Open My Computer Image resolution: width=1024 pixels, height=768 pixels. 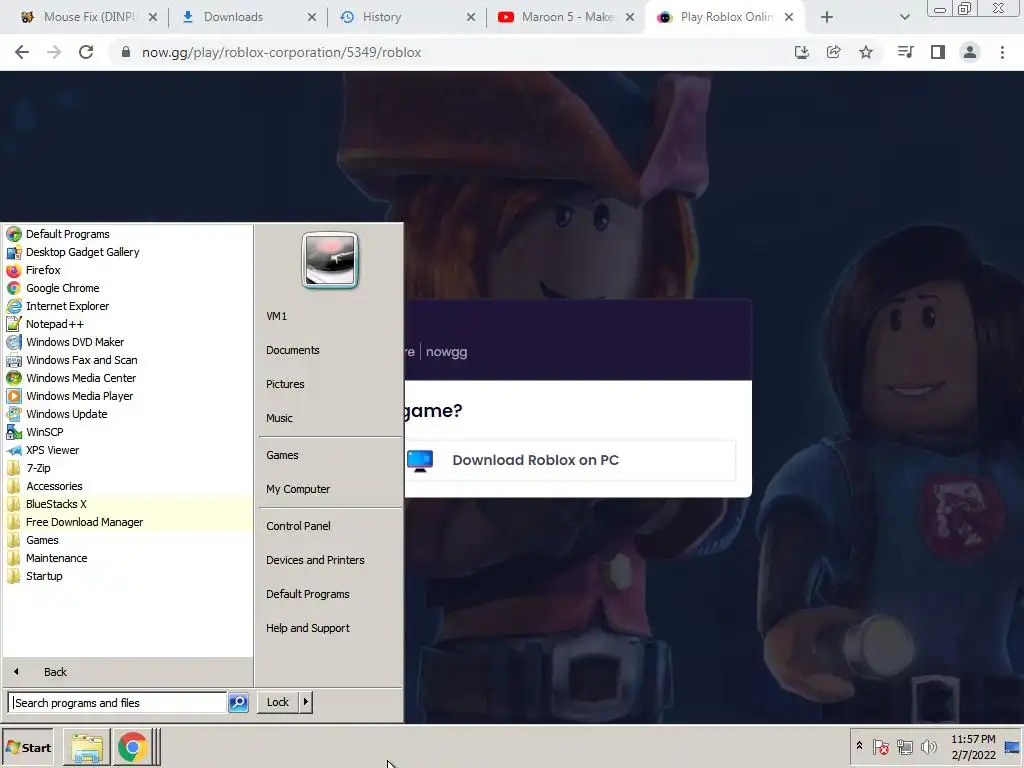[330, 489]
